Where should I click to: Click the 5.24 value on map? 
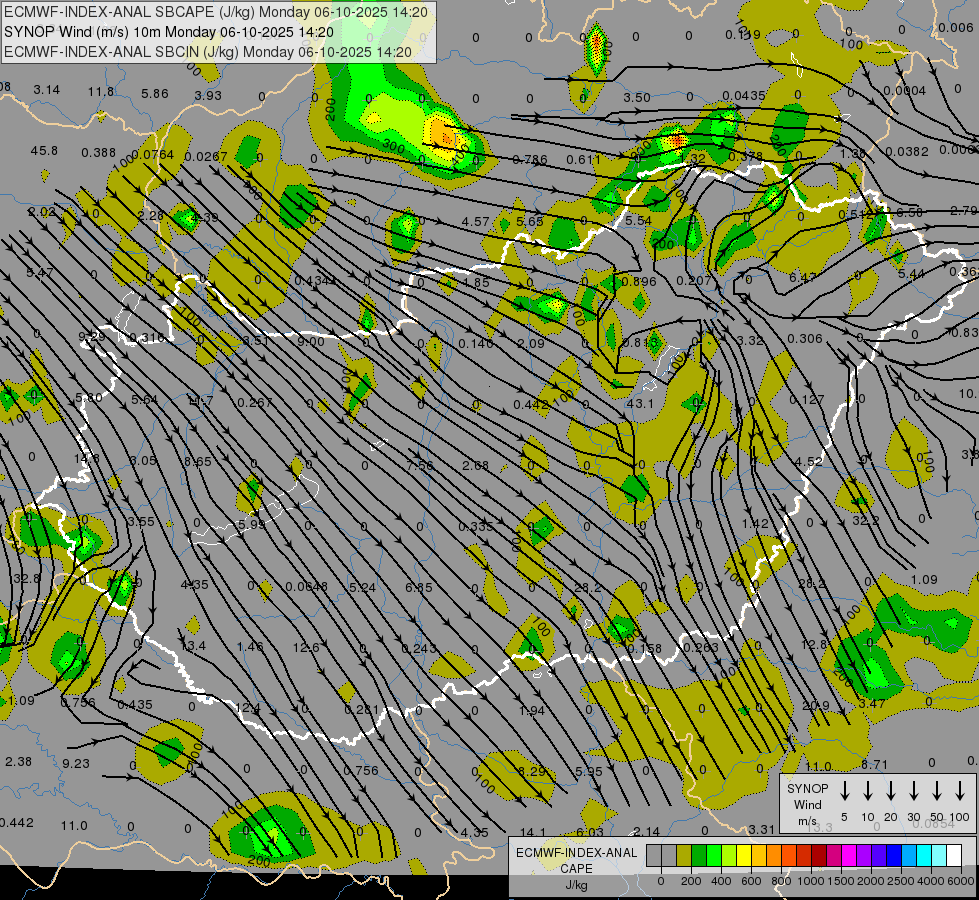point(363,588)
